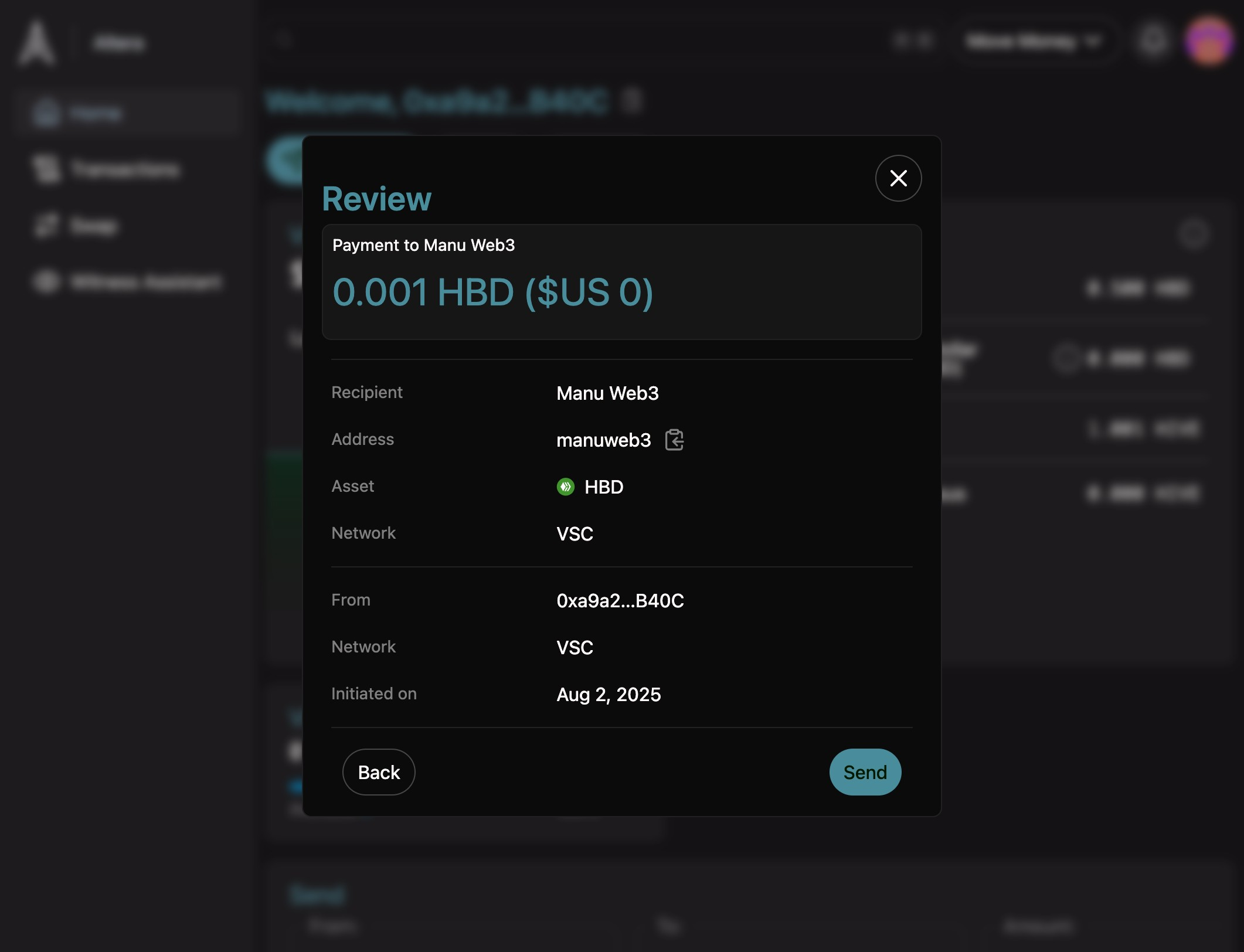Open the blurred Witness Assistant sidebar item
This screenshot has height=952, width=1244.
pyautogui.click(x=129, y=281)
